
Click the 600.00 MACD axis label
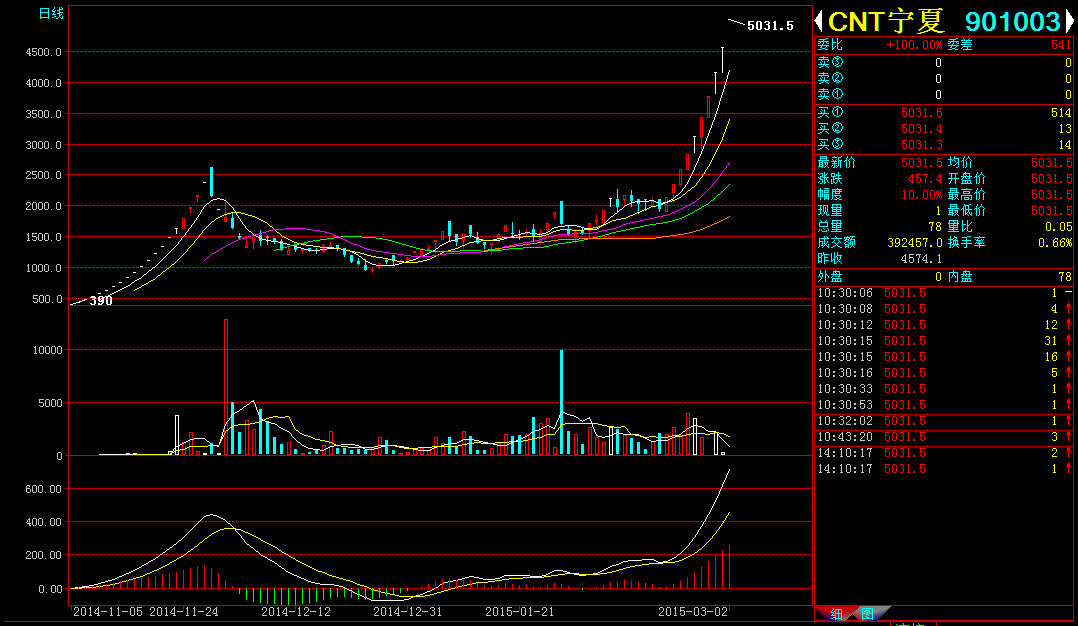[43, 489]
